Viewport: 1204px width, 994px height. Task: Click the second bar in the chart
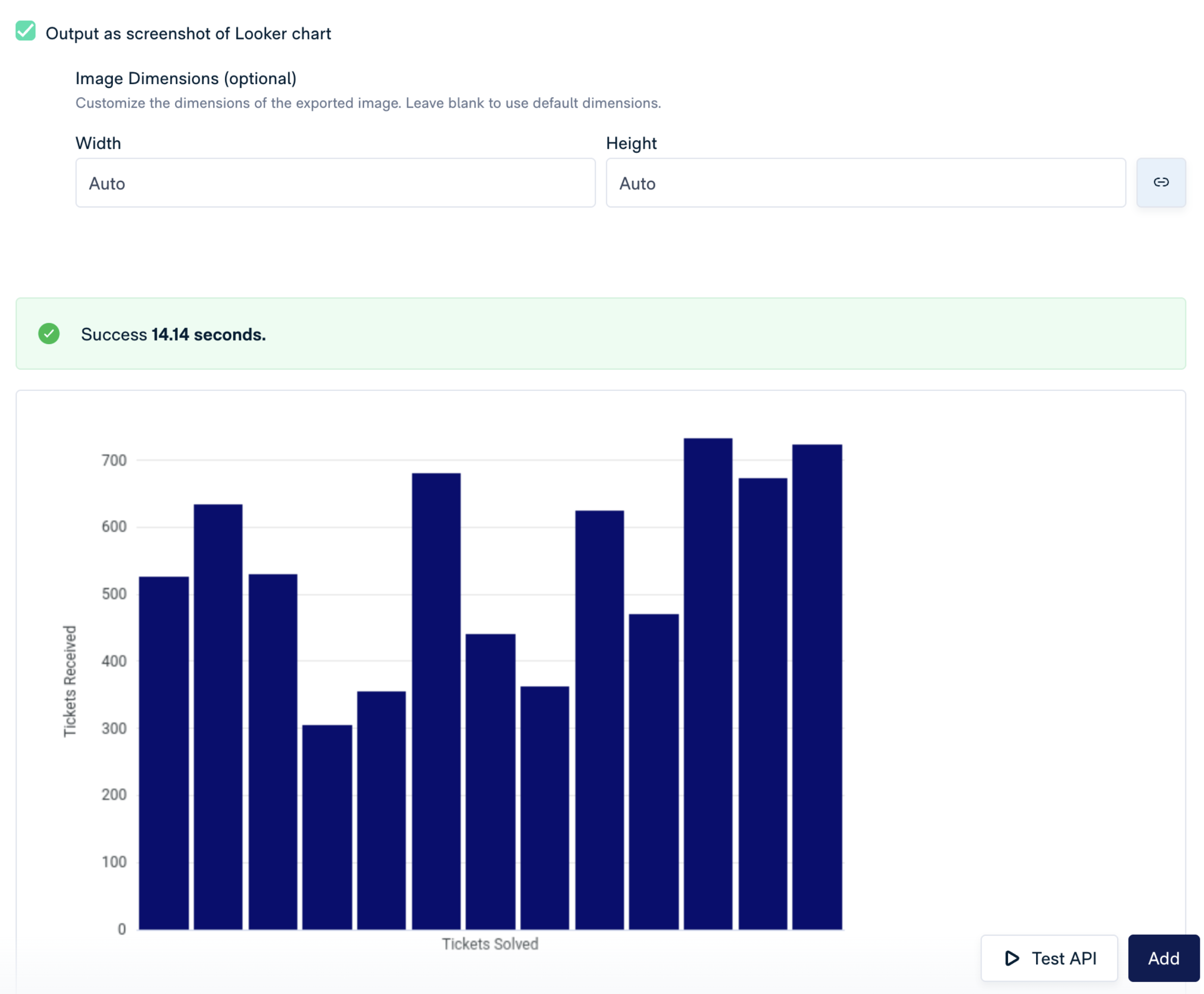pos(218,716)
